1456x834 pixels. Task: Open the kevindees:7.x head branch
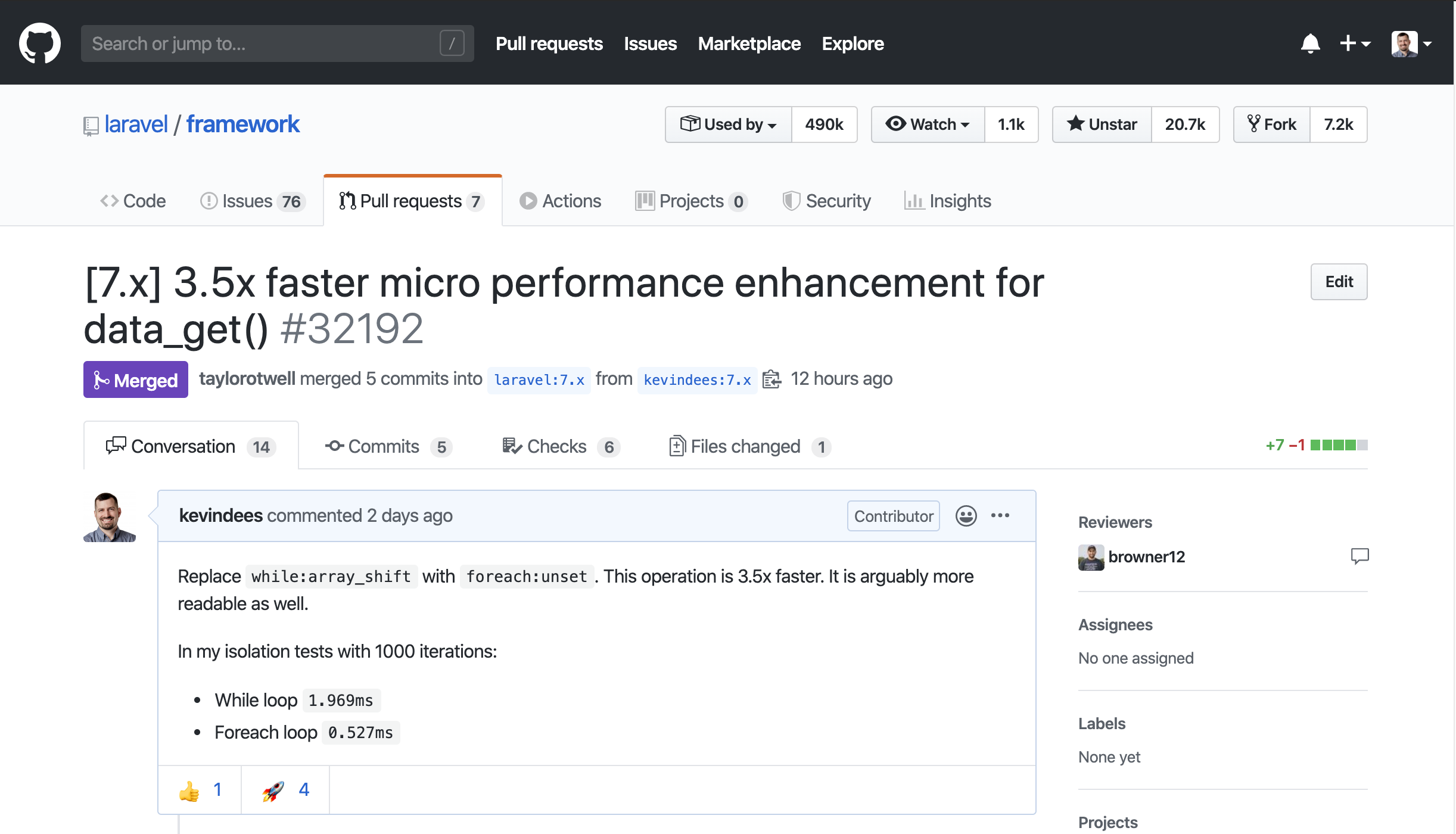coord(697,379)
